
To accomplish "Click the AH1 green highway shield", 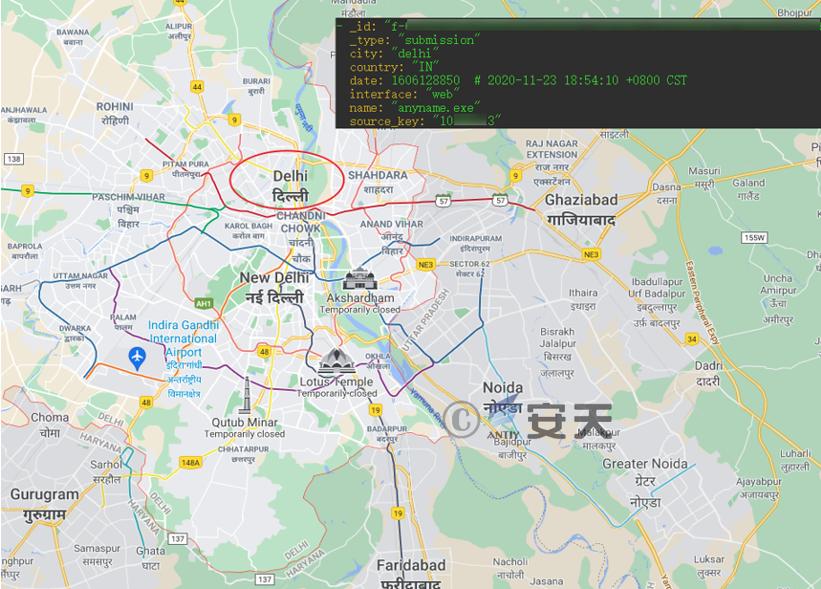I will click(x=204, y=303).
